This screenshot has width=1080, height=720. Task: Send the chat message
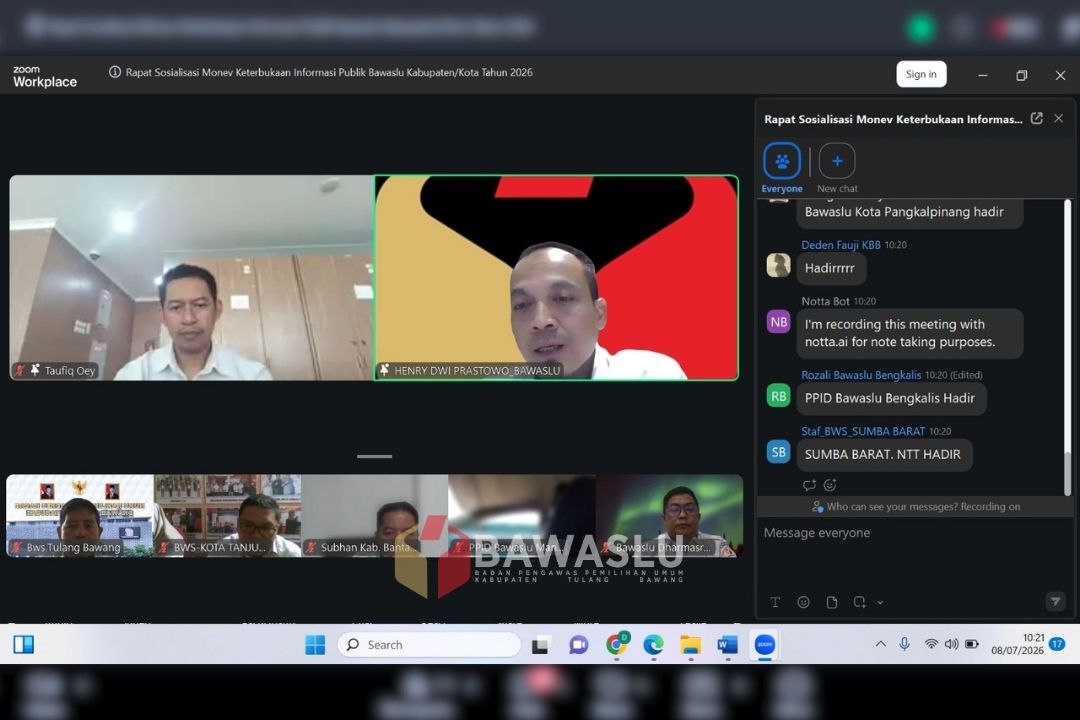coord(1055,601)
